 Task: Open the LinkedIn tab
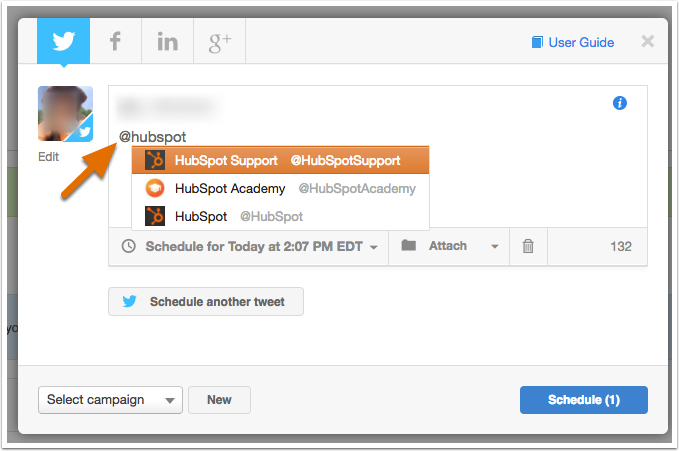[x=168, y=41]
